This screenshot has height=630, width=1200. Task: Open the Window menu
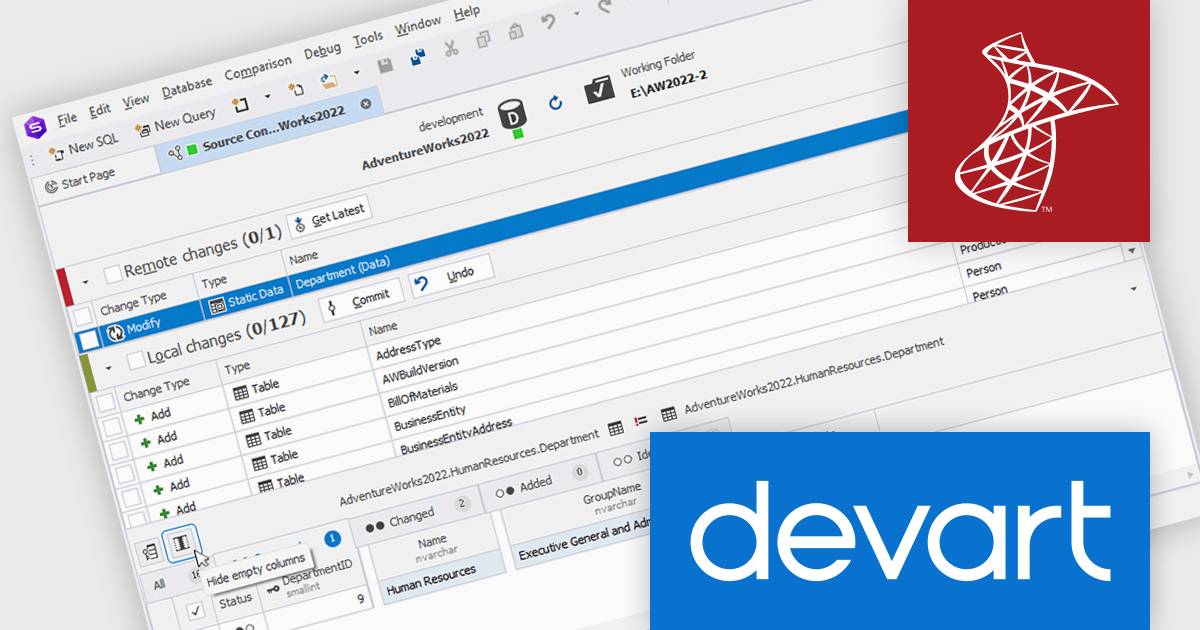click(x=417, y=25)
